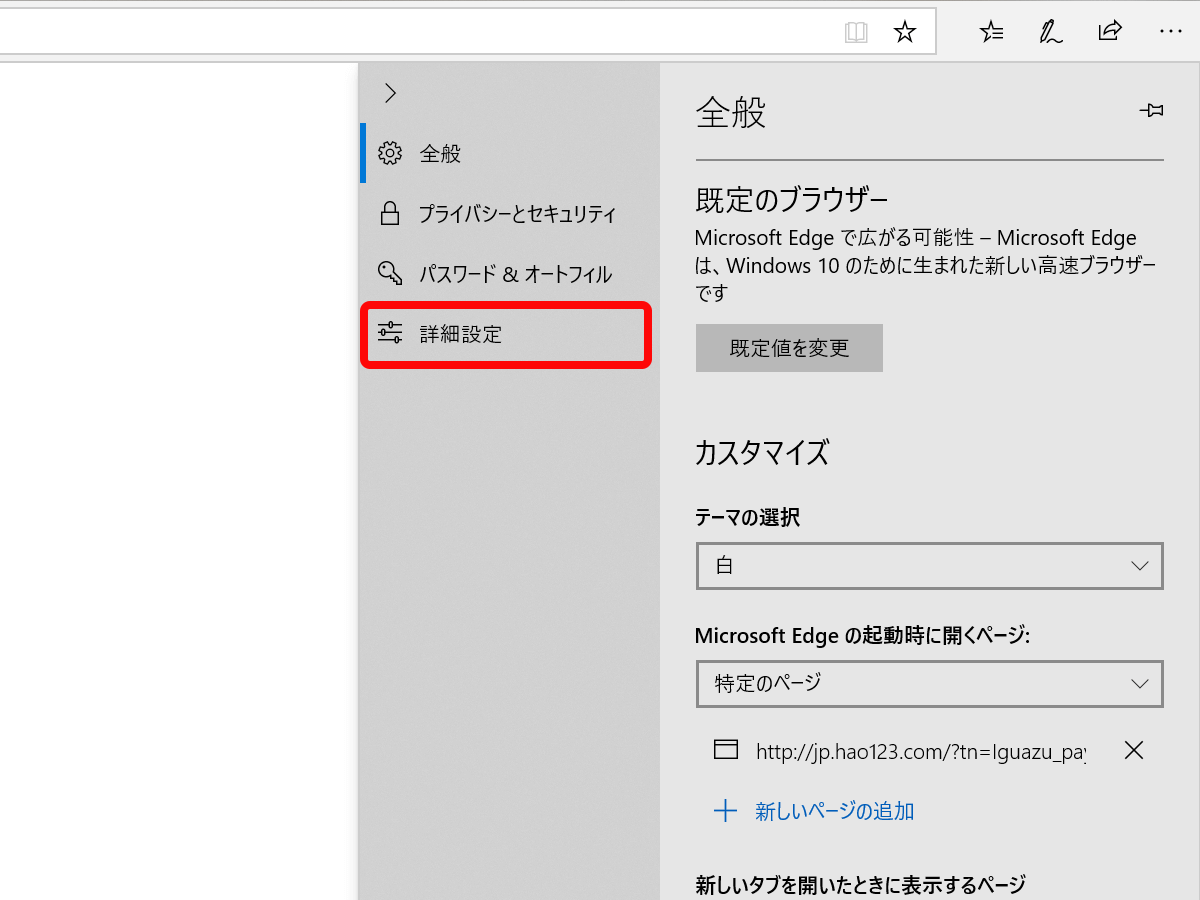Viewport: 1200px width, 900px height.
Task: Click the Add notes pen icon
Action: (1050, 32)
